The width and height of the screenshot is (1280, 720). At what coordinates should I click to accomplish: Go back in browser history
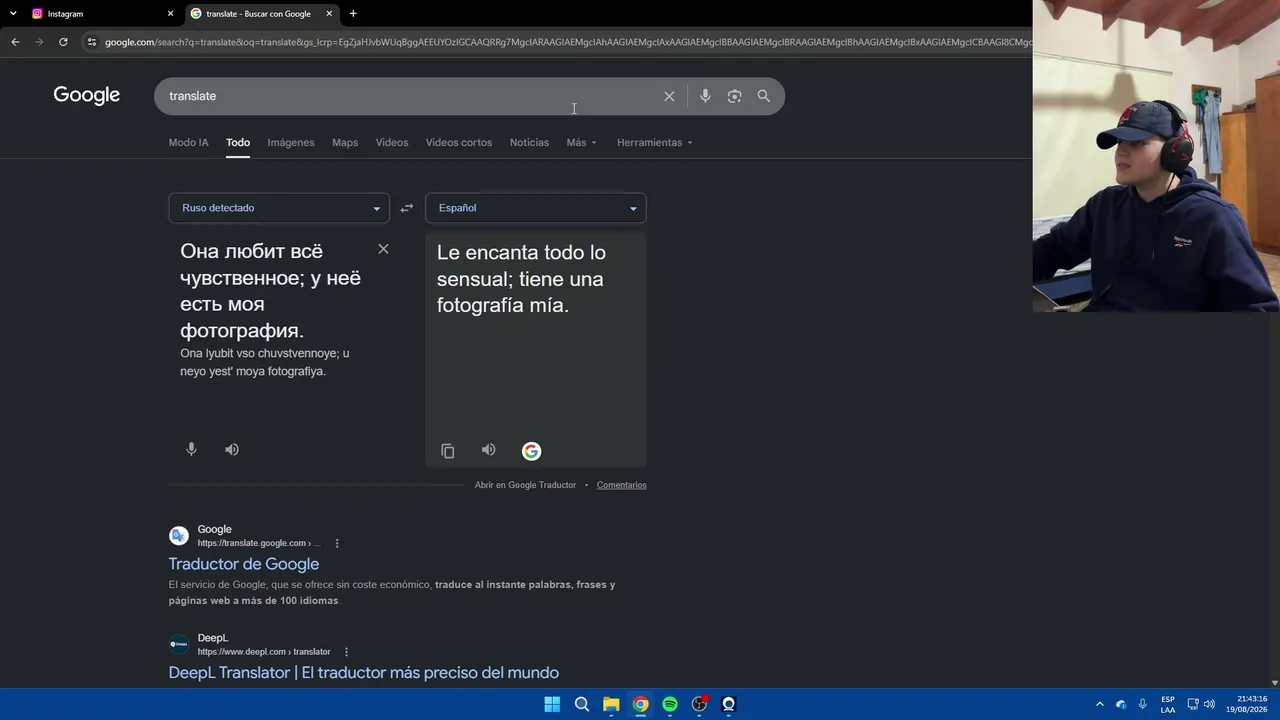15,42
